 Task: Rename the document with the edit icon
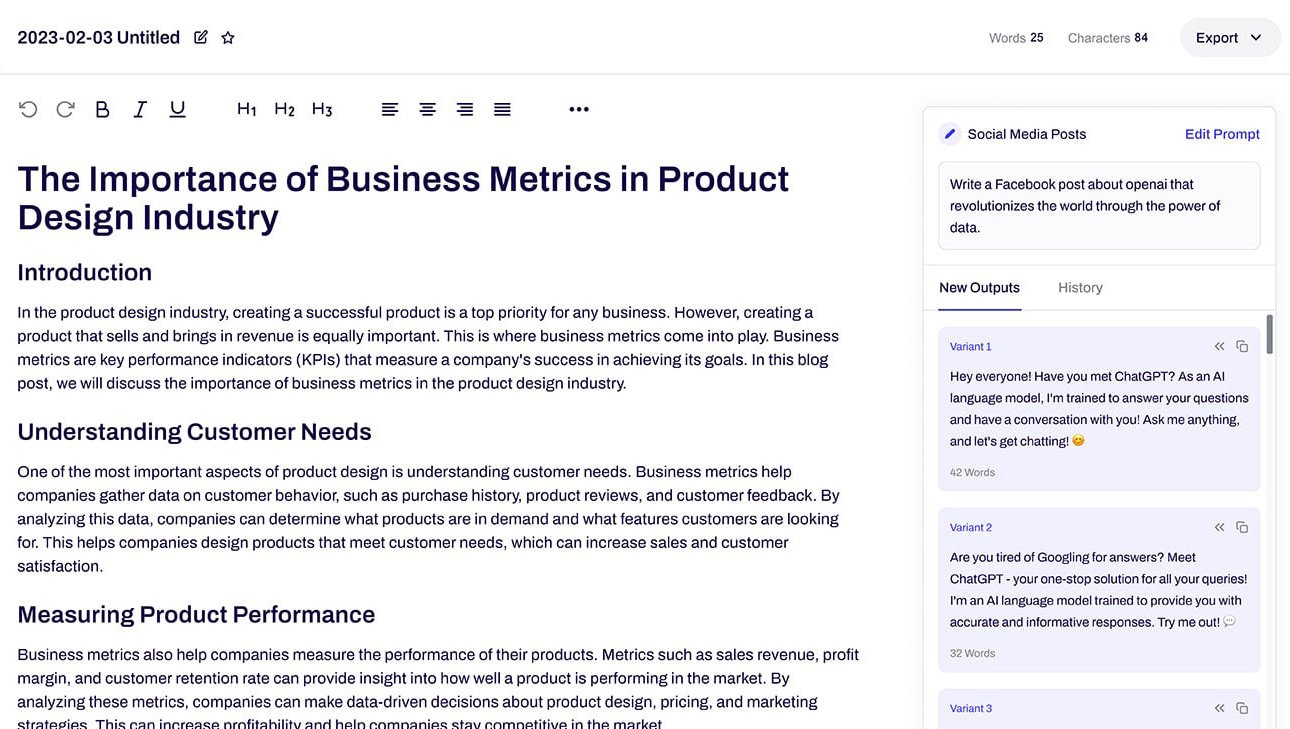pyautogui.click(x=201, y=37)
